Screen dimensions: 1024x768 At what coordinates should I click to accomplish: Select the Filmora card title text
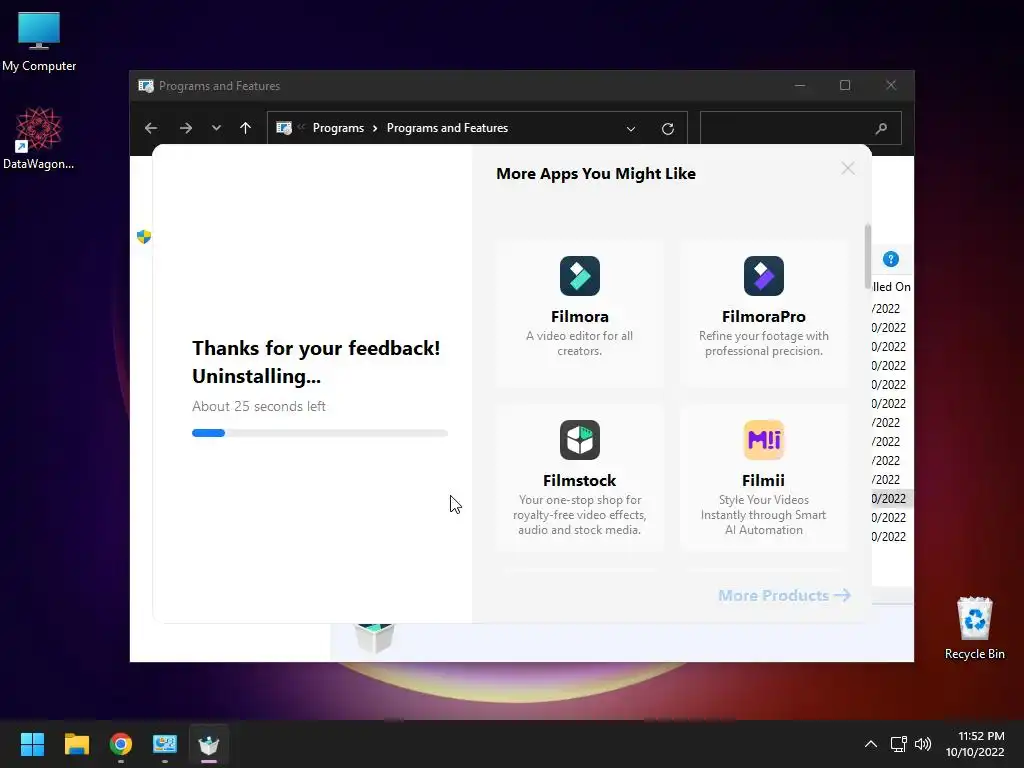click(x=579, y=317)
